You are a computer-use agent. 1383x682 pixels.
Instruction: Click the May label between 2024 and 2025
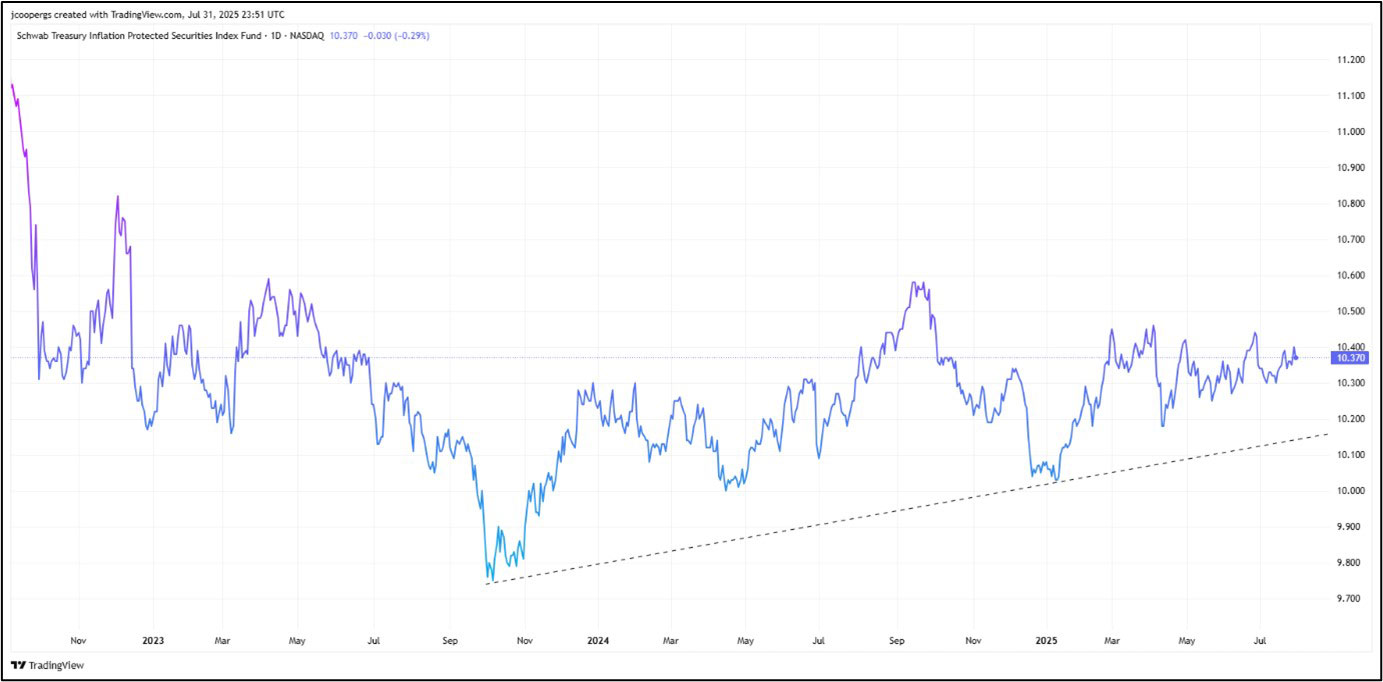745,640
